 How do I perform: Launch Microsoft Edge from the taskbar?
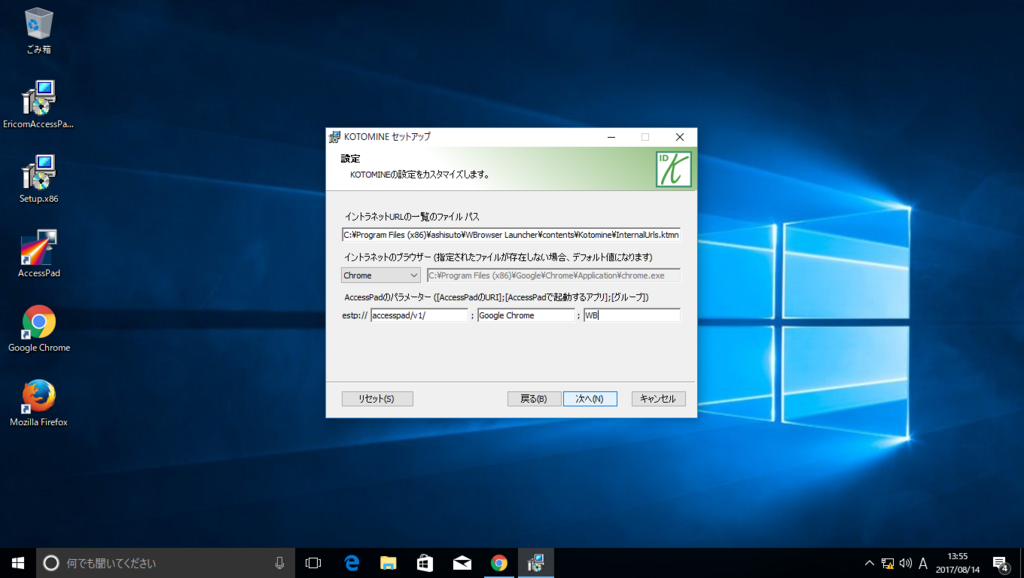click(x=352, y=563)
